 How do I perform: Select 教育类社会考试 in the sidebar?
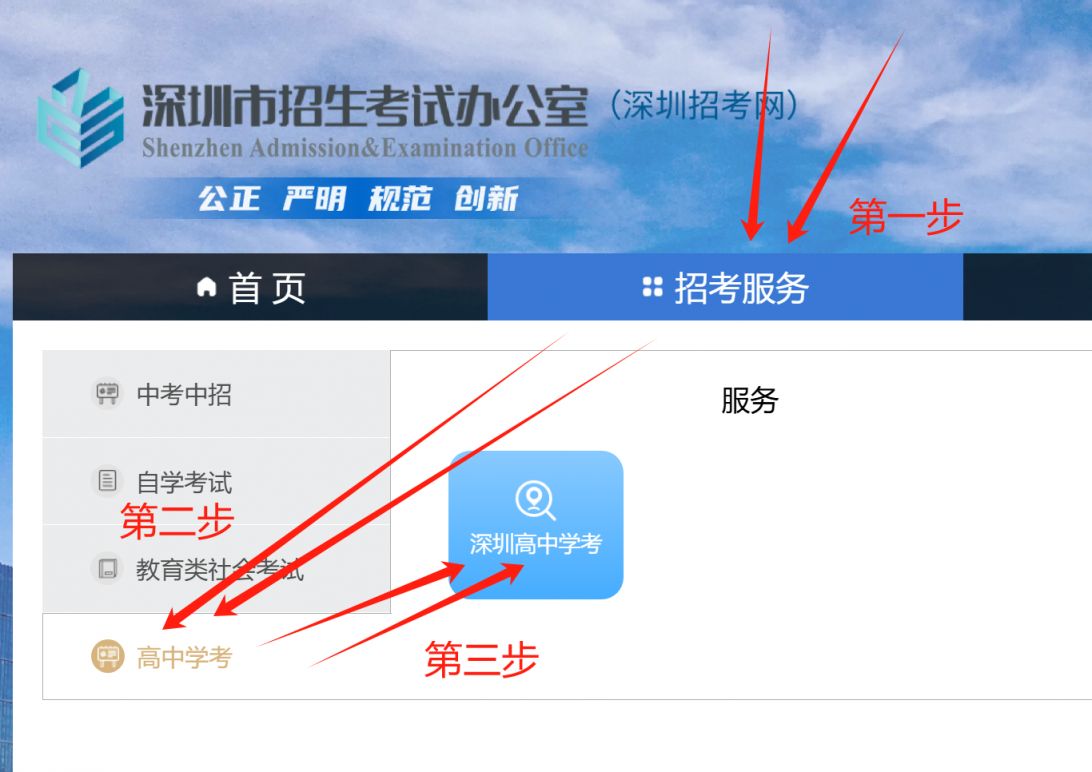217,569
